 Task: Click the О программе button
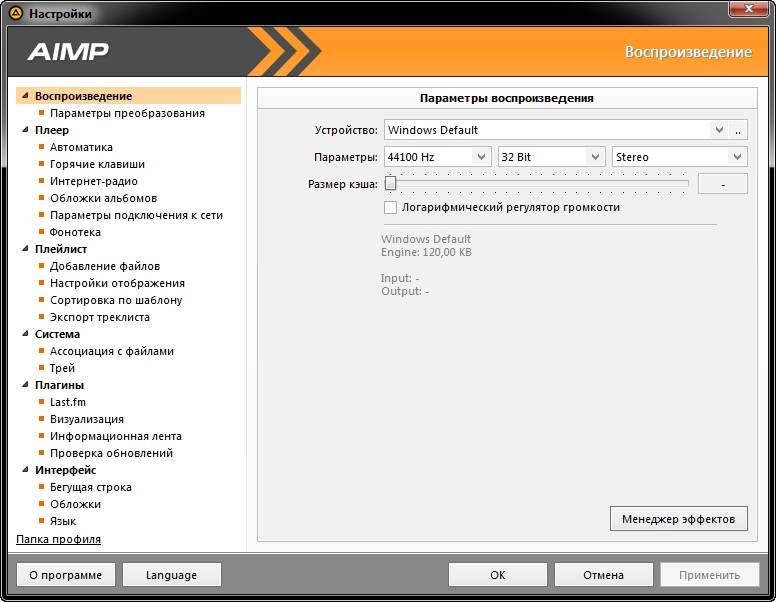point(65,575)
